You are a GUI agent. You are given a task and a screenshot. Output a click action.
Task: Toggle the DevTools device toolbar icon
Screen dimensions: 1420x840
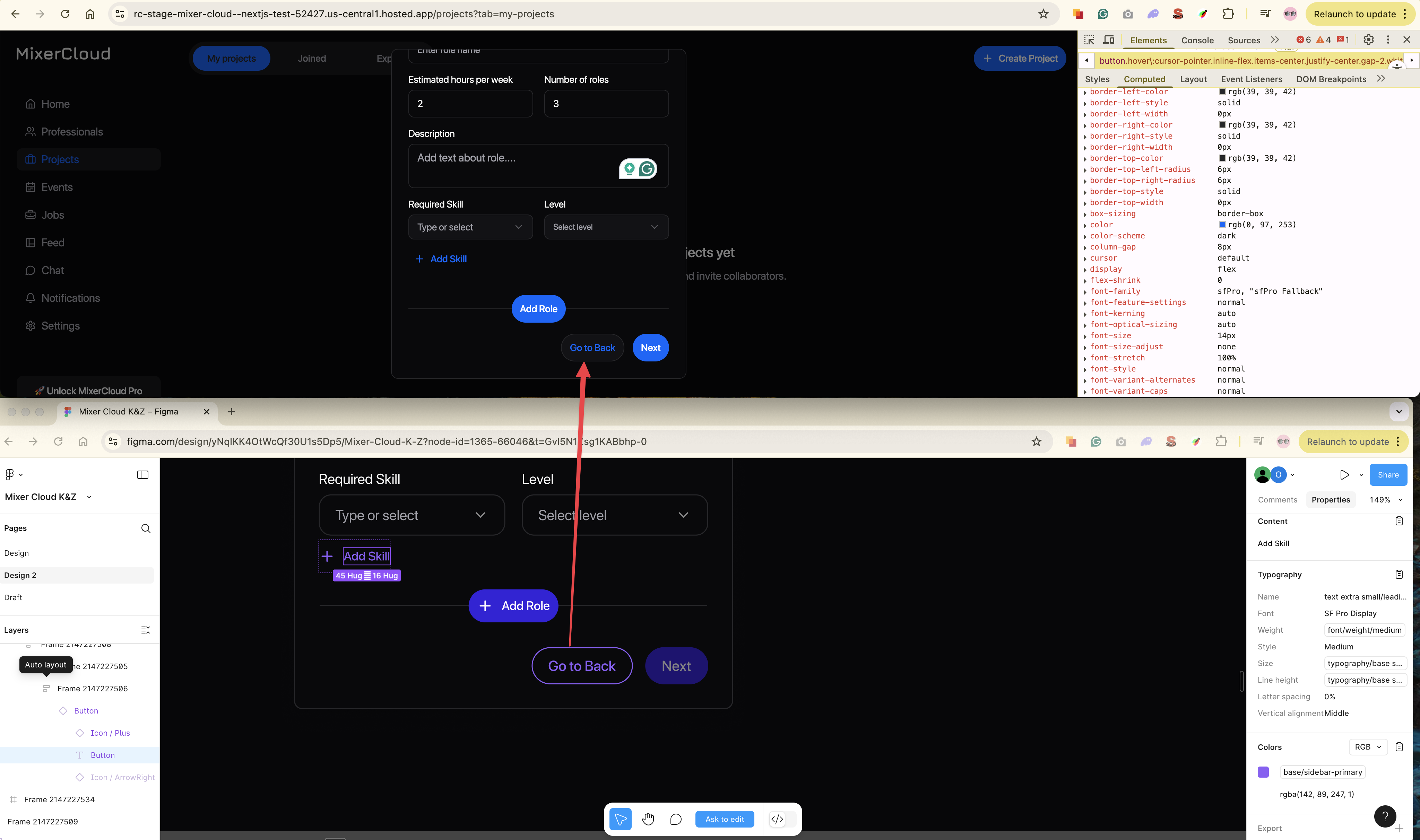1109,40
